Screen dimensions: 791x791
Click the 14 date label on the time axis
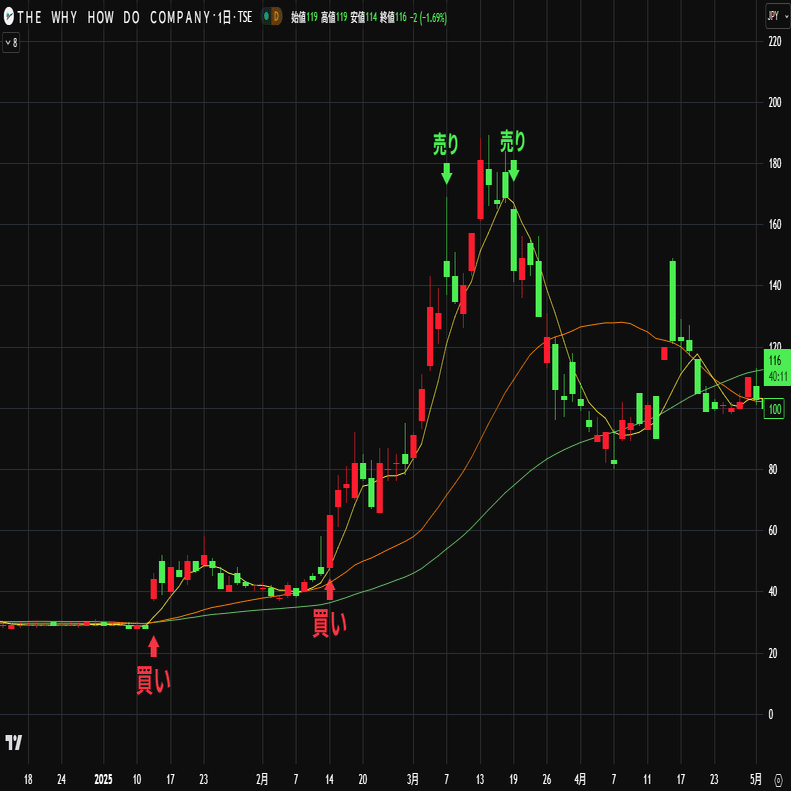329,780
